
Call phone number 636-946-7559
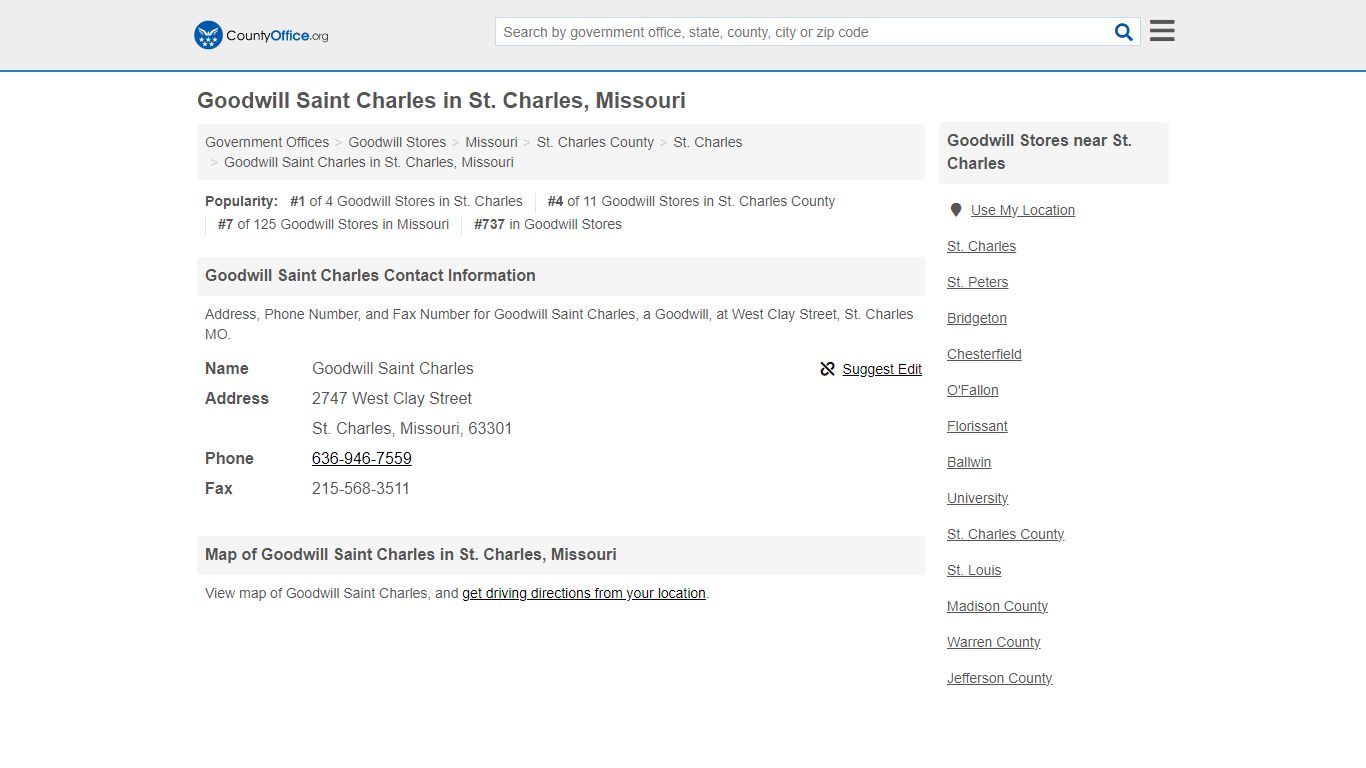coord(362,458)
